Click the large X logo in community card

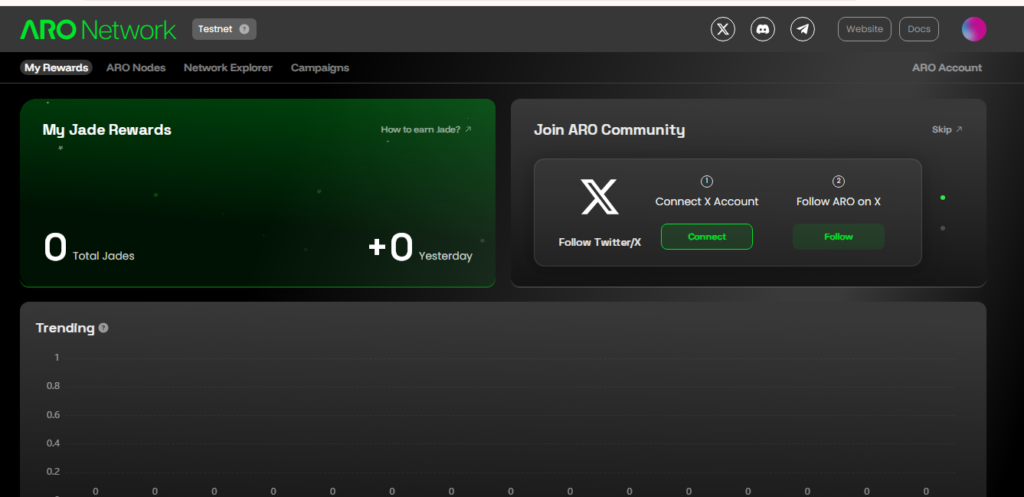600,198
